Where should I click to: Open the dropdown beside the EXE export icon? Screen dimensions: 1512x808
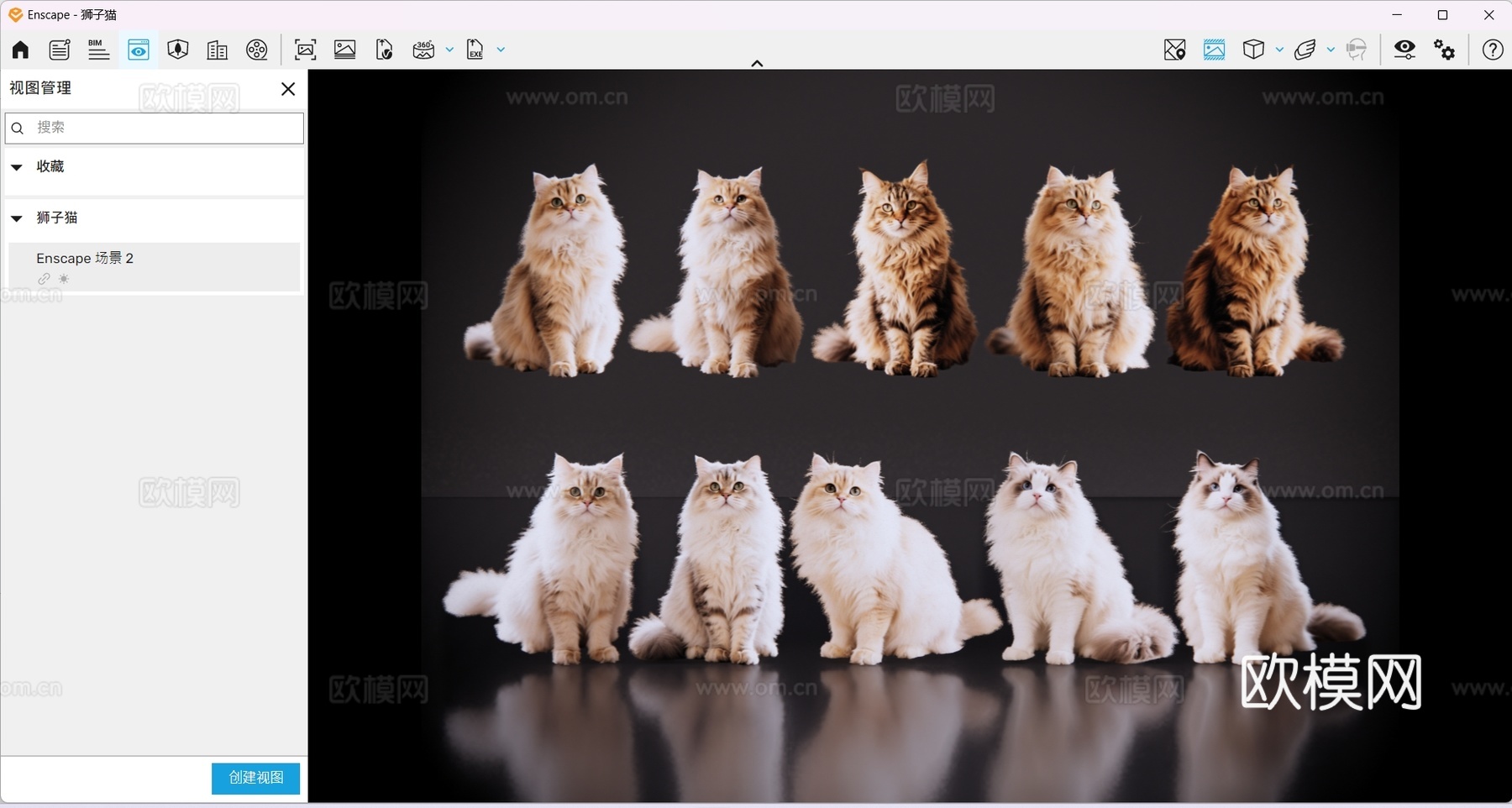501,50
